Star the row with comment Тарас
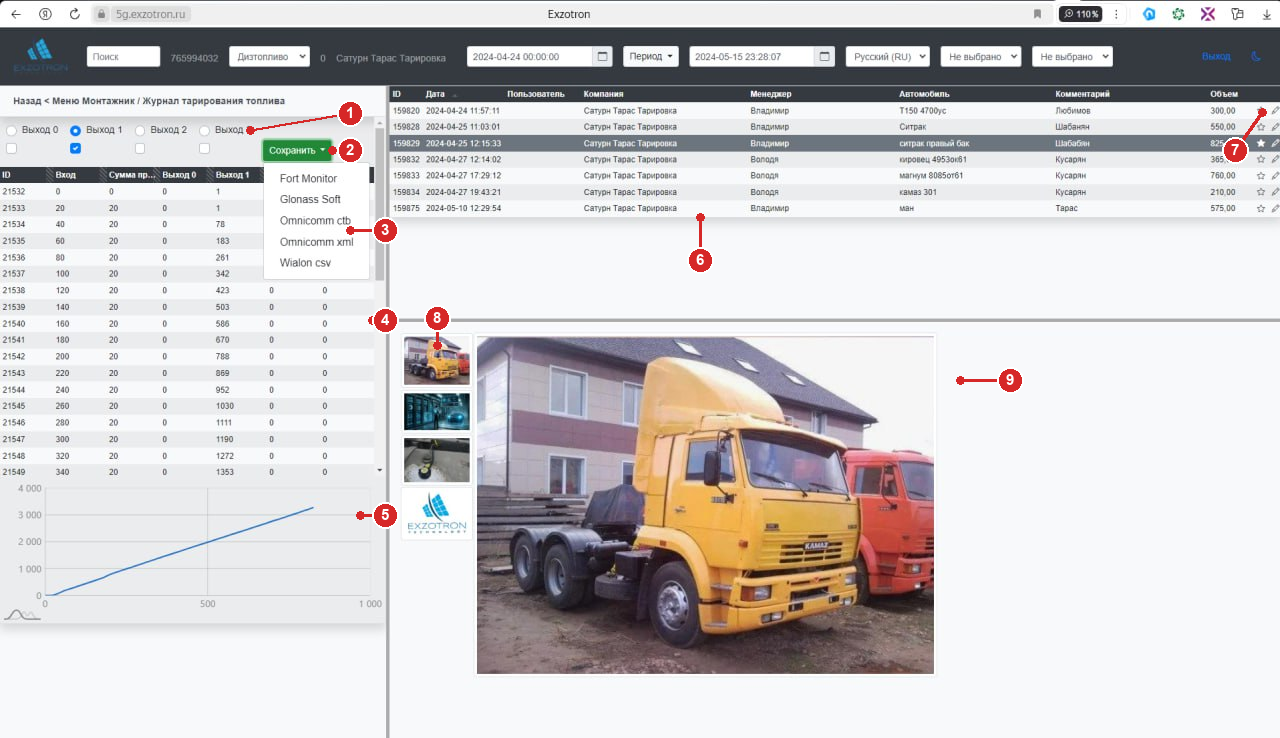The width and height of the screenshot is (1280, 738). point(1261,208)
